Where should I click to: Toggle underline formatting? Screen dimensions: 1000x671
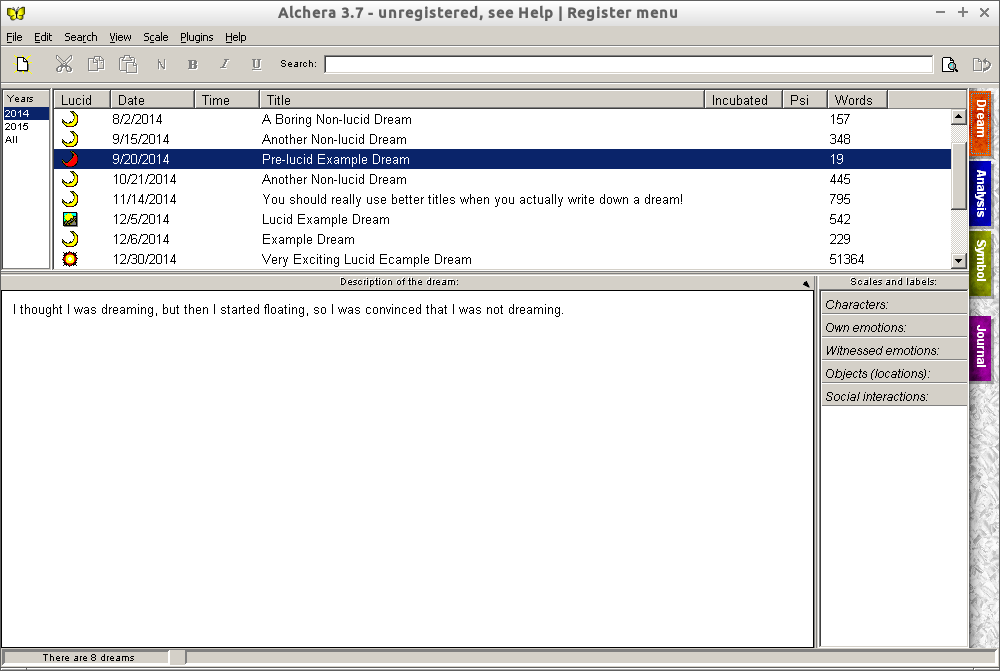click(x=256, y=64)
